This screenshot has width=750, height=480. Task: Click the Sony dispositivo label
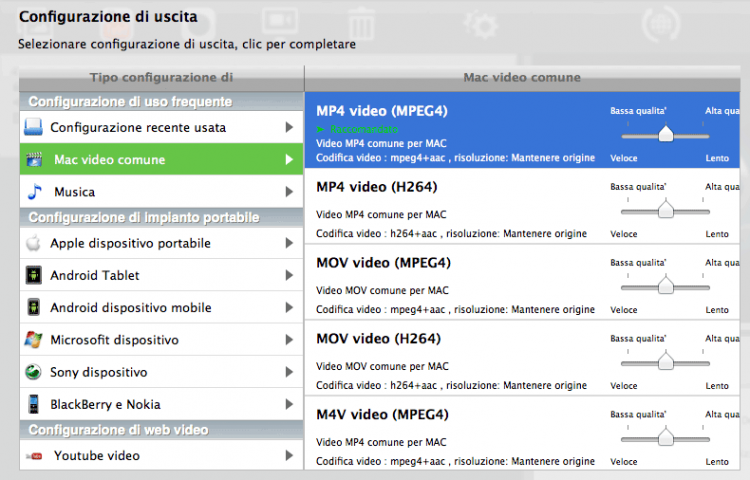click(x=99, y=372)
